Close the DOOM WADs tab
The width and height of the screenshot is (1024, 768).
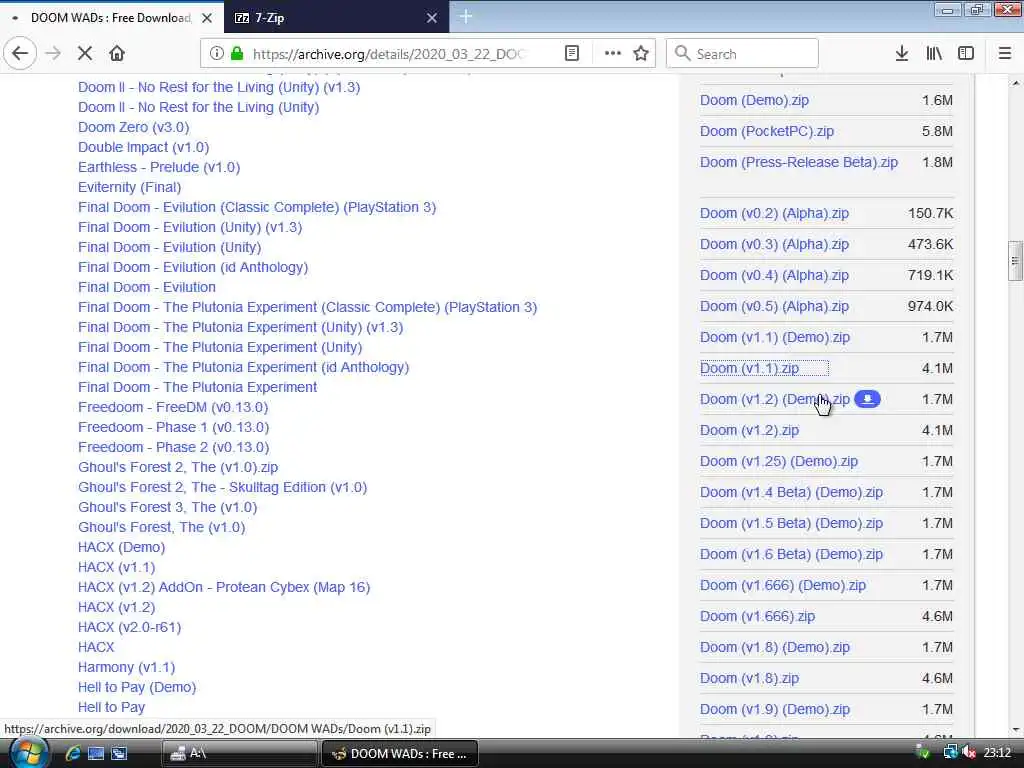click(207, 18)
